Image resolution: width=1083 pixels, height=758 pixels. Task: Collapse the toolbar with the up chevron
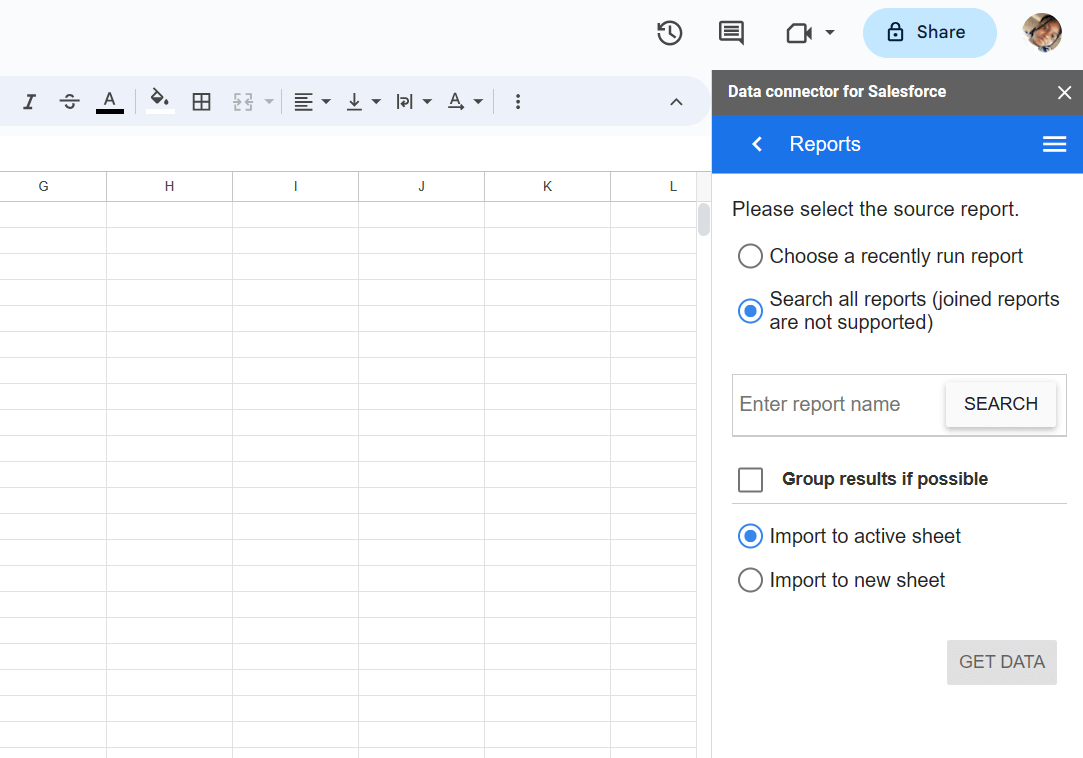pos(676,102)
